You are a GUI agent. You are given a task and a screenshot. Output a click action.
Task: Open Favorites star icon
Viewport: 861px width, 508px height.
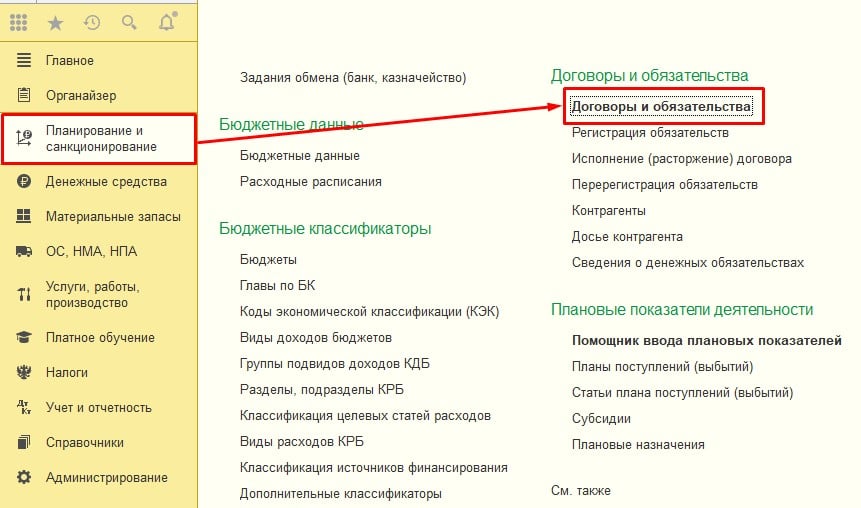[56, 22]
